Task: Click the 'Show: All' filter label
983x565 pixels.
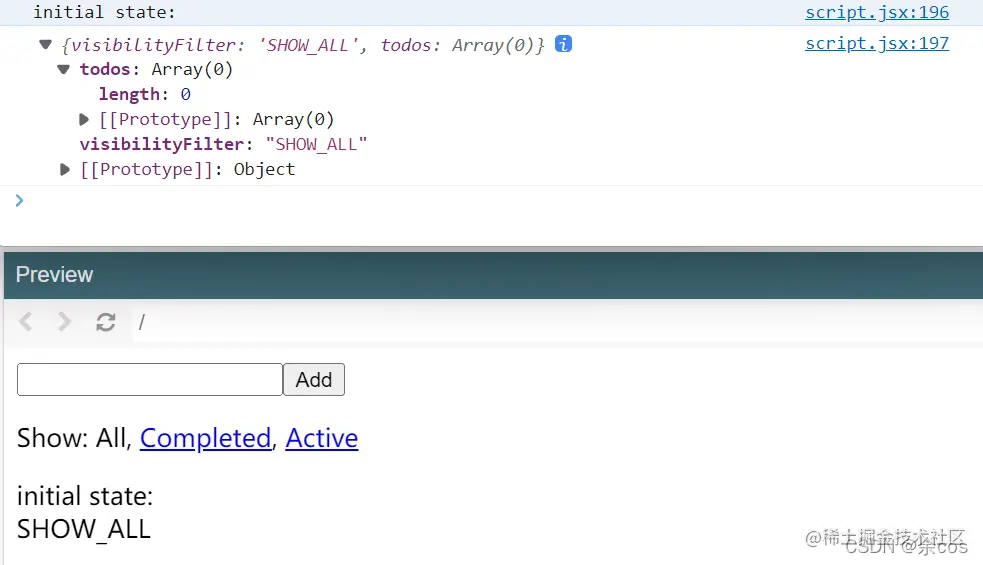Action: pos(73,438)
